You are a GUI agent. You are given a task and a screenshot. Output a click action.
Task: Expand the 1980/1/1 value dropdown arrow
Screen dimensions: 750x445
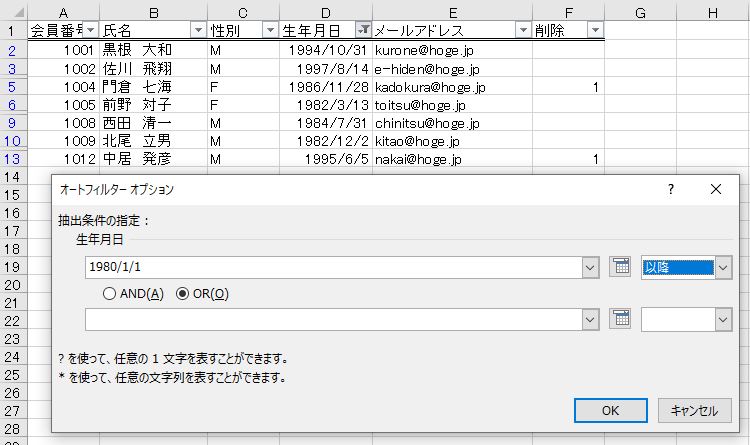click(x=590, y=267)
